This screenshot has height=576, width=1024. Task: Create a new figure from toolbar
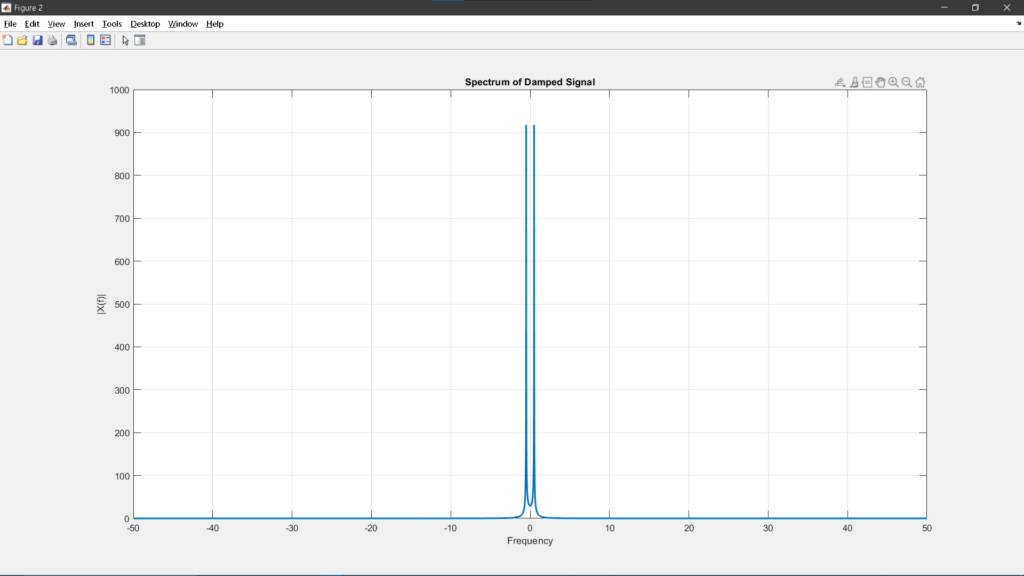[x=8, y=40]
